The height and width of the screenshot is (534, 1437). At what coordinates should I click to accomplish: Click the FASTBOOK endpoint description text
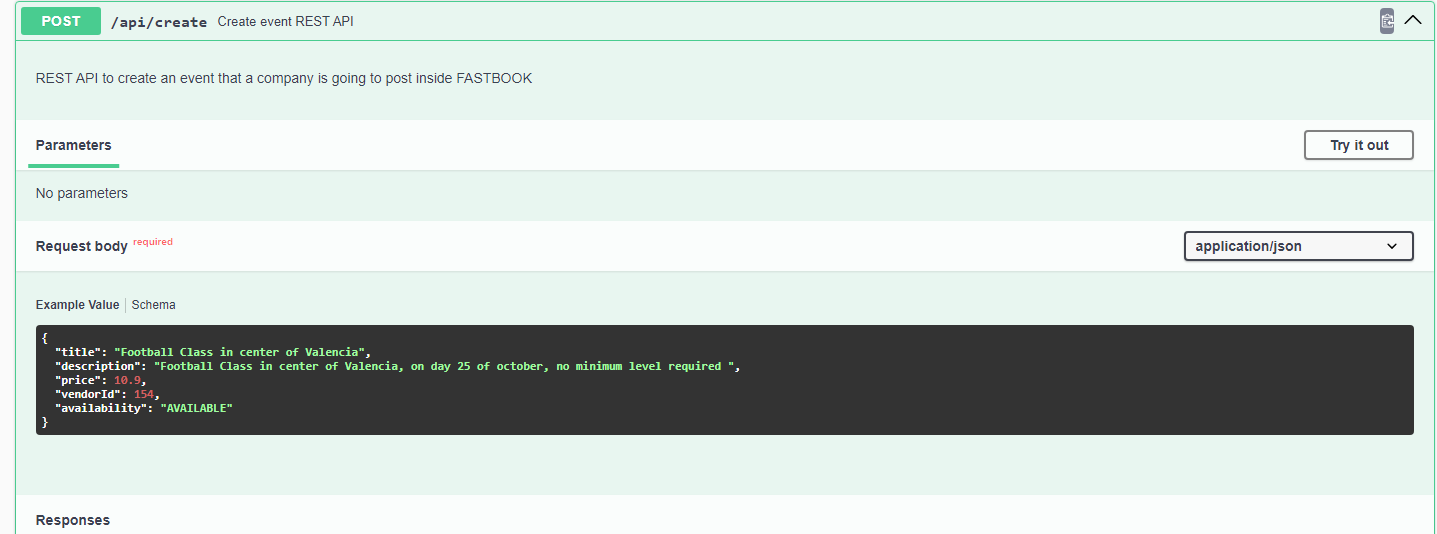(284, 78)
